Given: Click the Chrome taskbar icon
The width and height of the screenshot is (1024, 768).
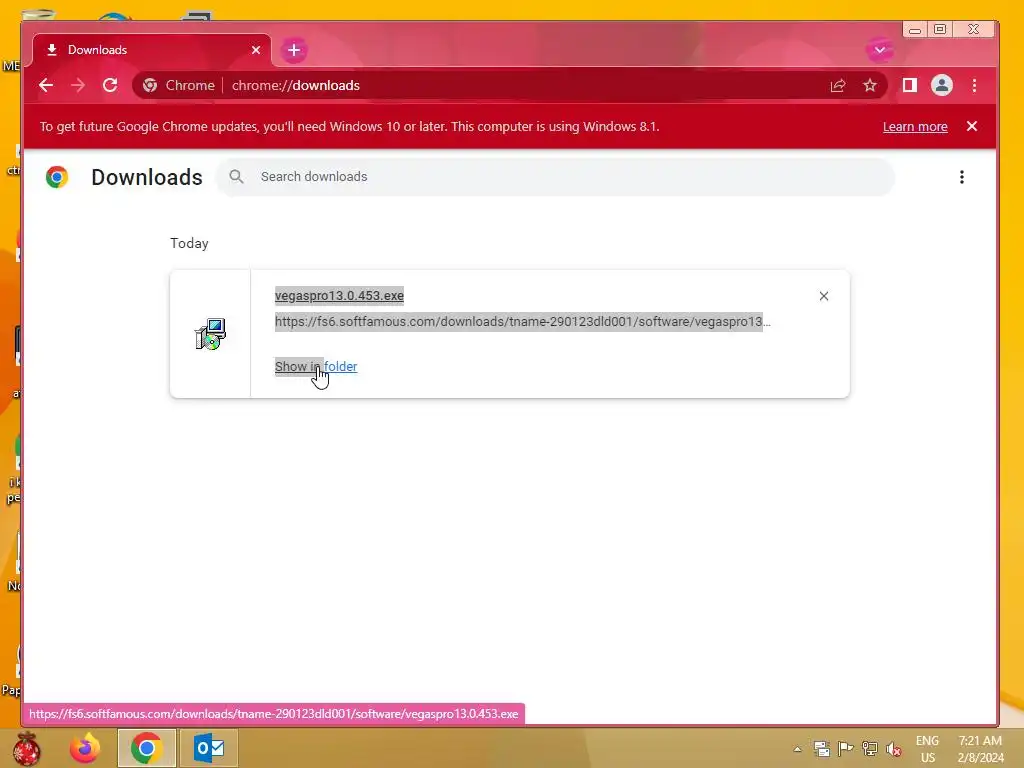Looking at the screenshot, I should click(x=146, y=748).
